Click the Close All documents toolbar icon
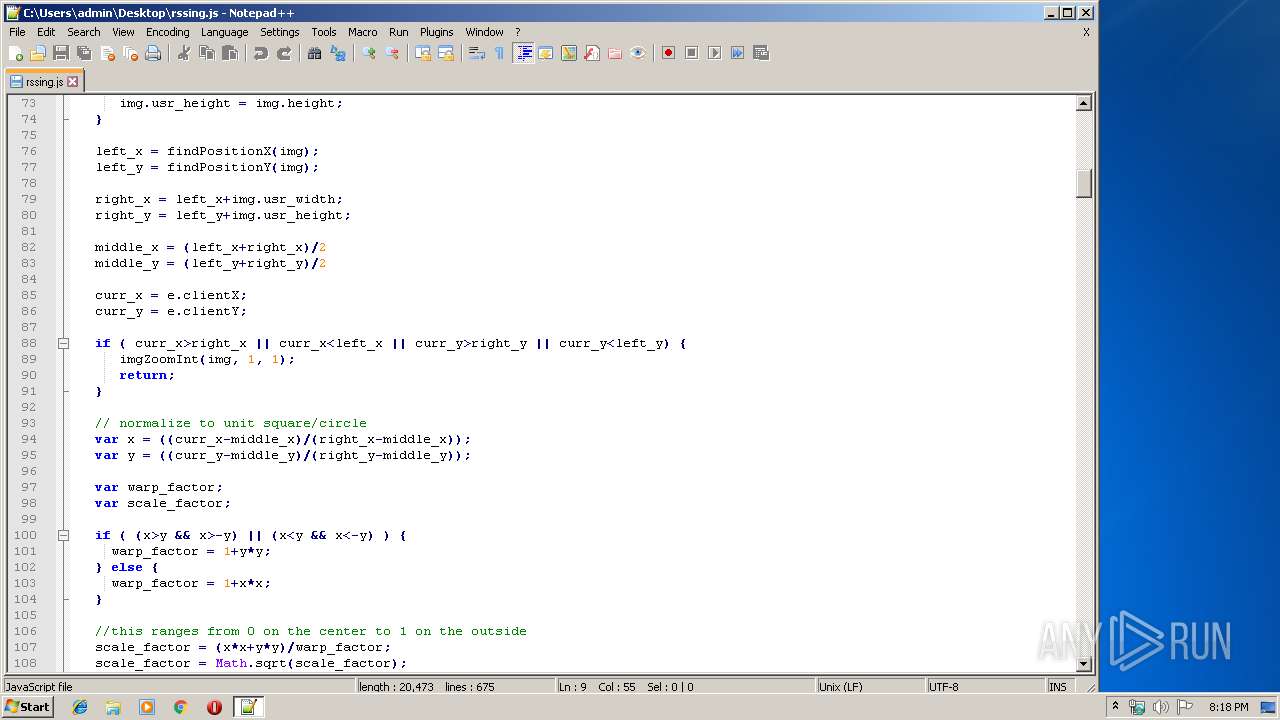The image size is (1280, 720). tap(130, 53)
